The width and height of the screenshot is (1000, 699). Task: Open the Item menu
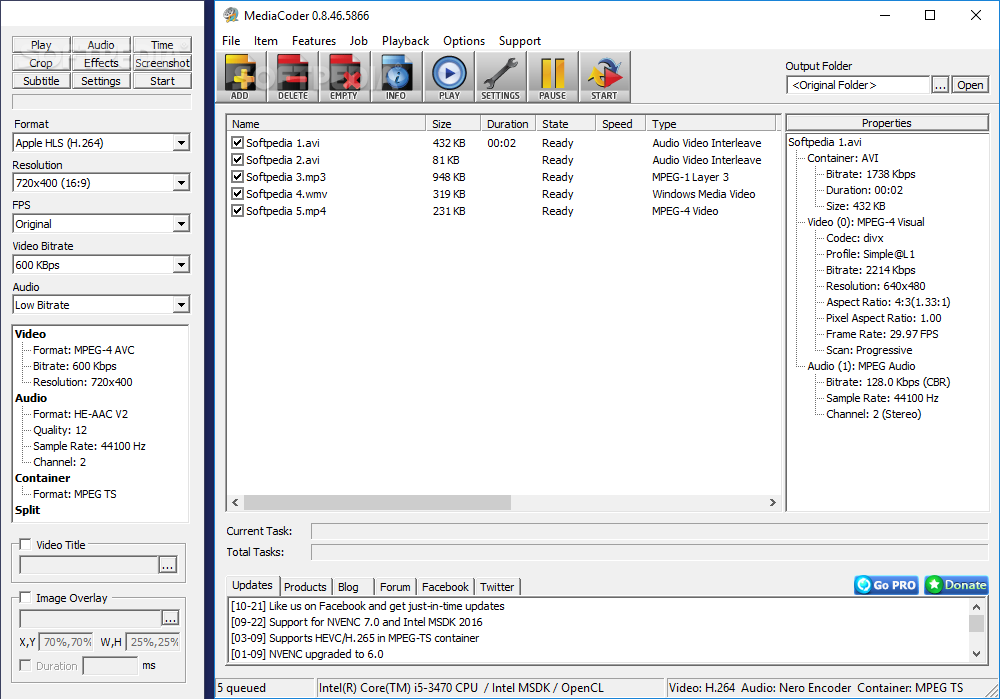(265, 41)
